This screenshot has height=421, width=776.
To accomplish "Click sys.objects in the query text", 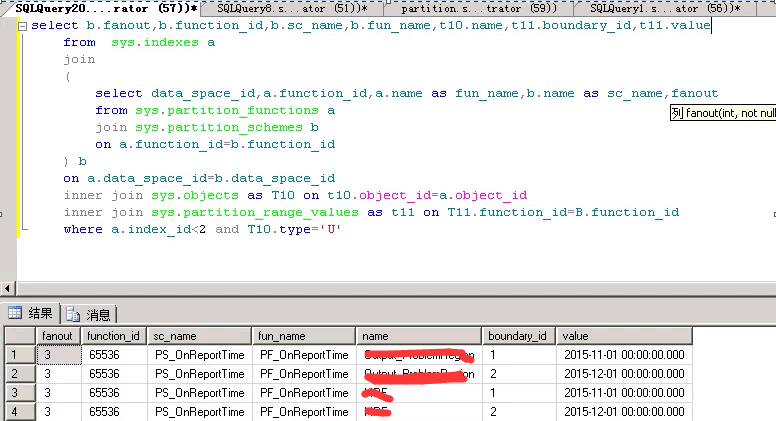I will pos(194,195).
